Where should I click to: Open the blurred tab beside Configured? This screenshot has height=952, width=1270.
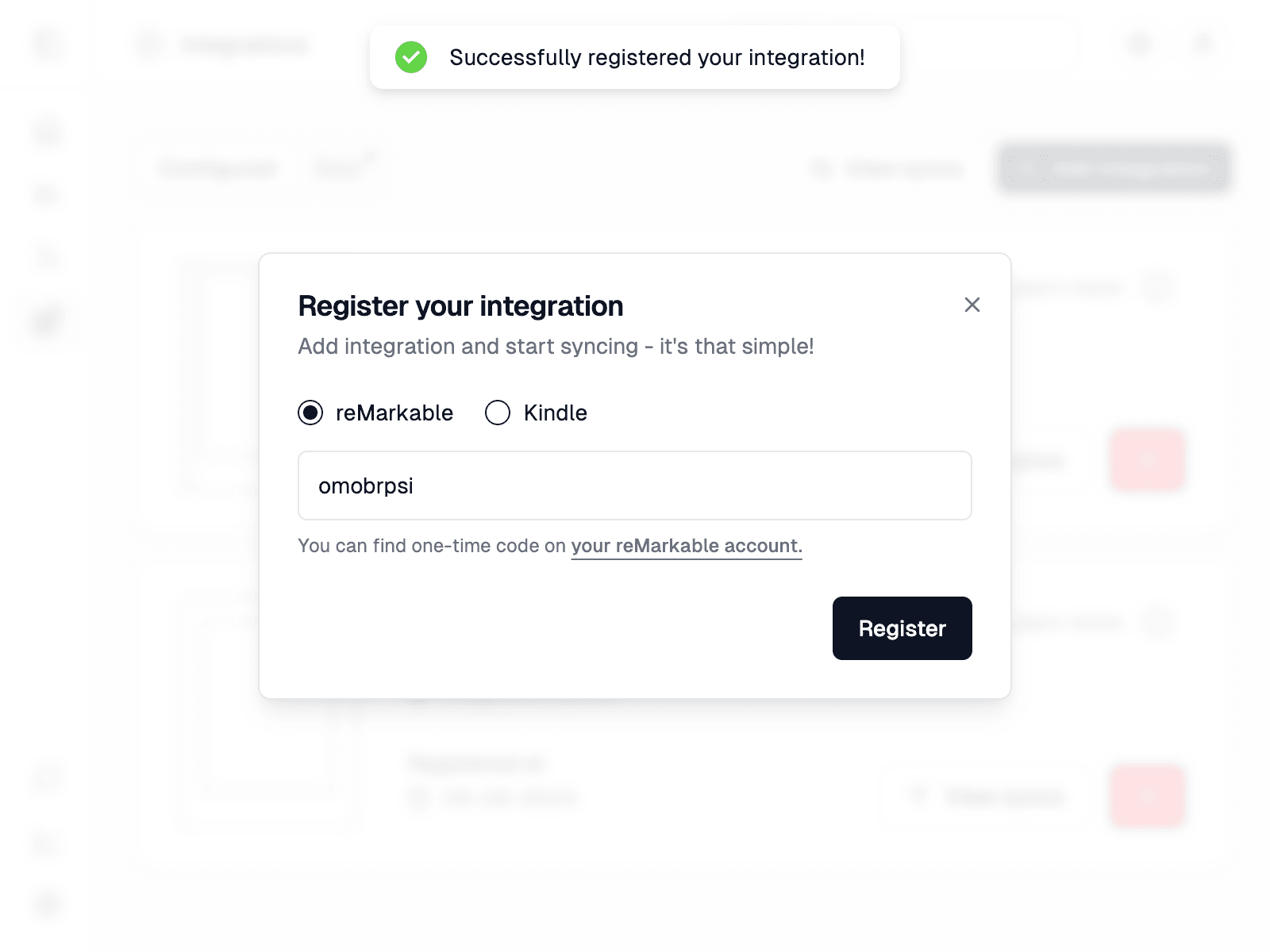pyautogui.click(x=341, y=168)
